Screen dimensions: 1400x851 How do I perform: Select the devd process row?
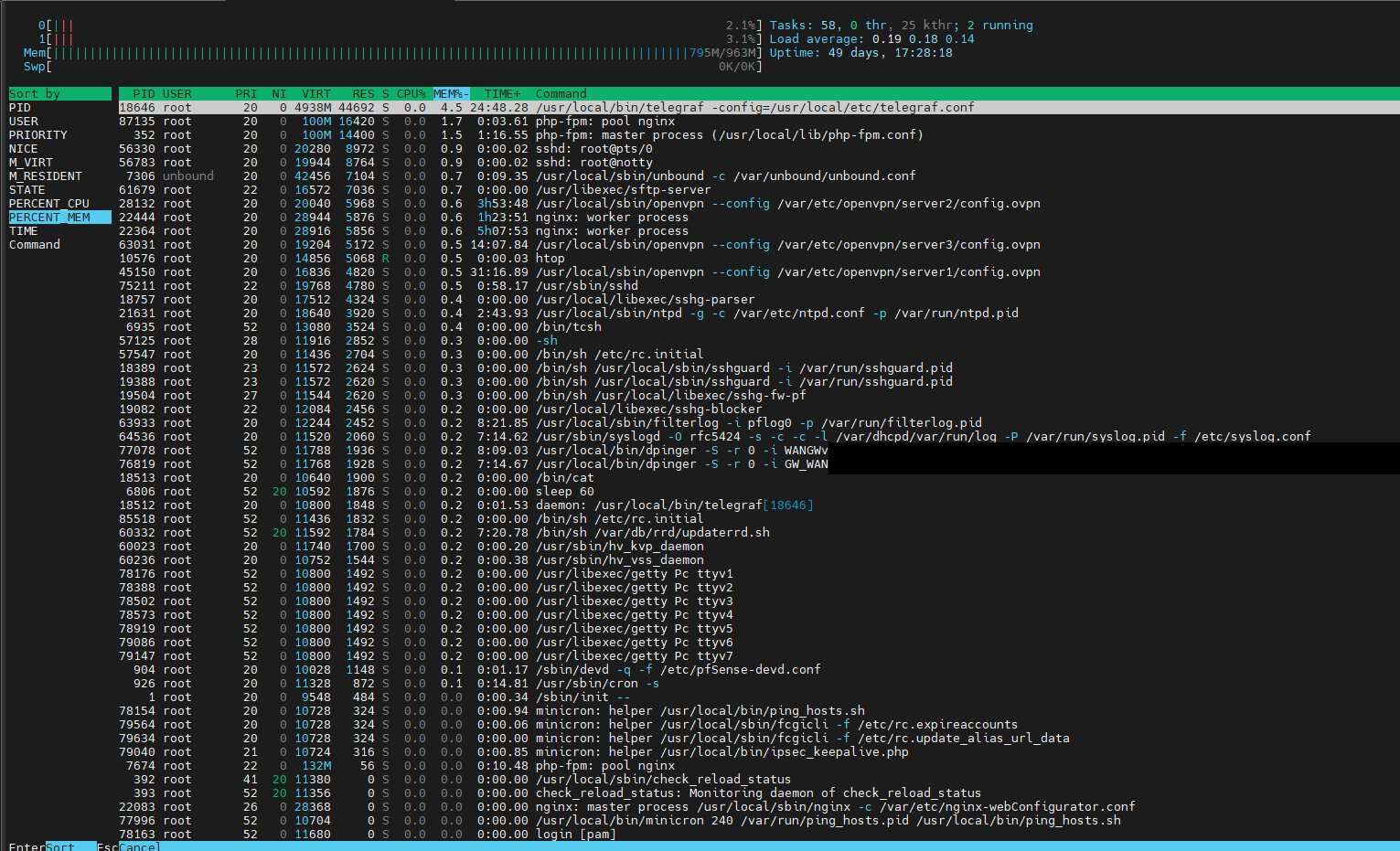(x=759, y=670)
